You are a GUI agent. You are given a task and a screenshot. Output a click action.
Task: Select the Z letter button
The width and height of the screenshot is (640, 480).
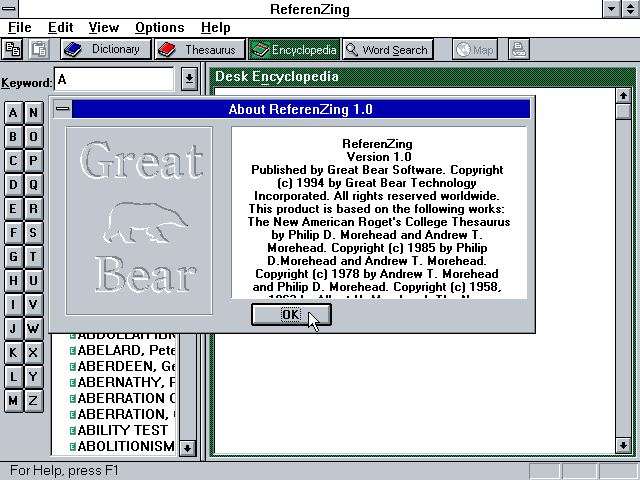pyautogui.click(x=33, y=401)
